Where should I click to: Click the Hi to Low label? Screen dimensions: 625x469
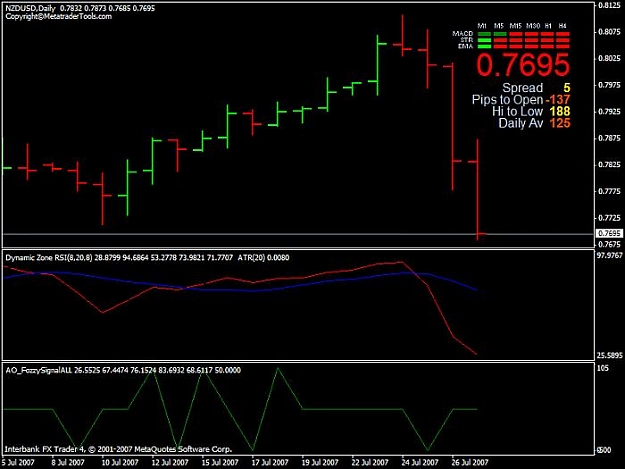[x=517, y=111]
